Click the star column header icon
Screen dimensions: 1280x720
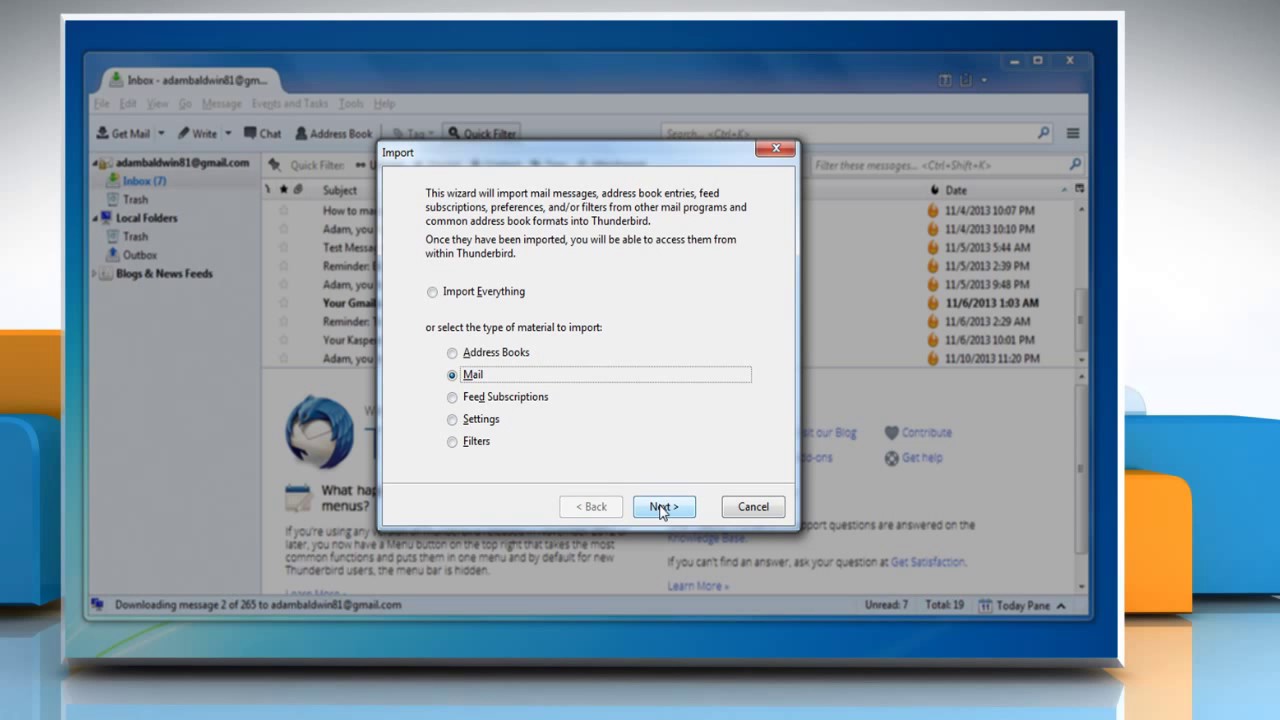pos(284,189)
